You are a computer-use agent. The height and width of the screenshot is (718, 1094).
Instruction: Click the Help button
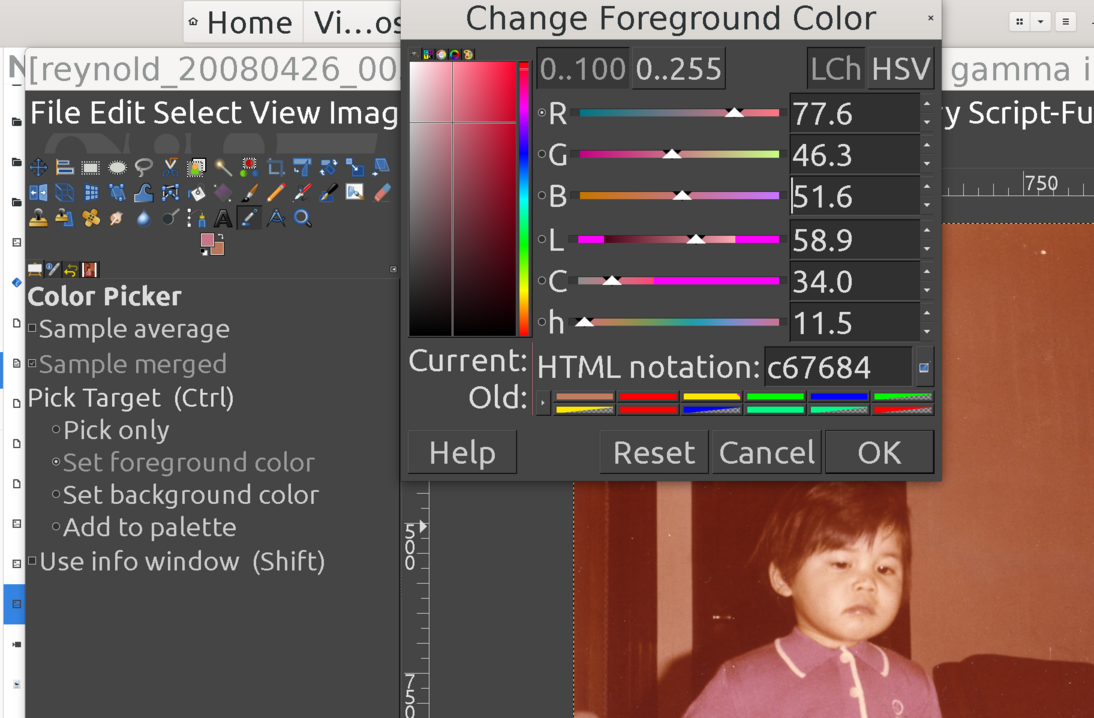tap(462, 452)
